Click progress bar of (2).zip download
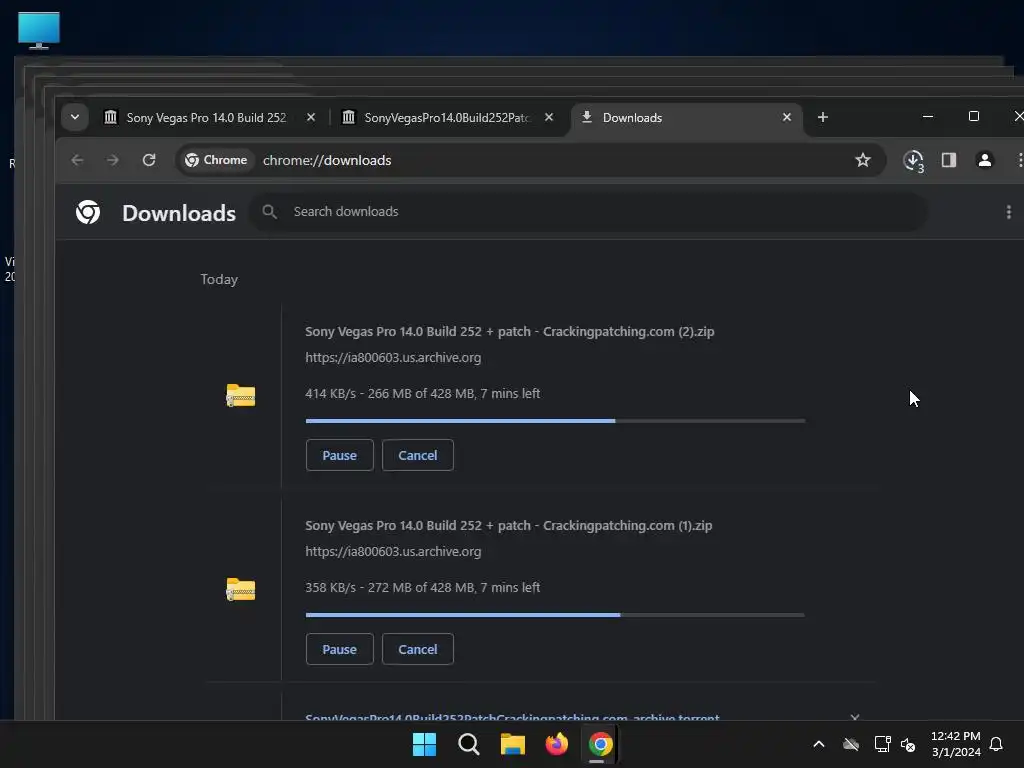Image resolution: width=1024 pixels, height=768 pixels. pyautogui.click(x=555, y=421)
